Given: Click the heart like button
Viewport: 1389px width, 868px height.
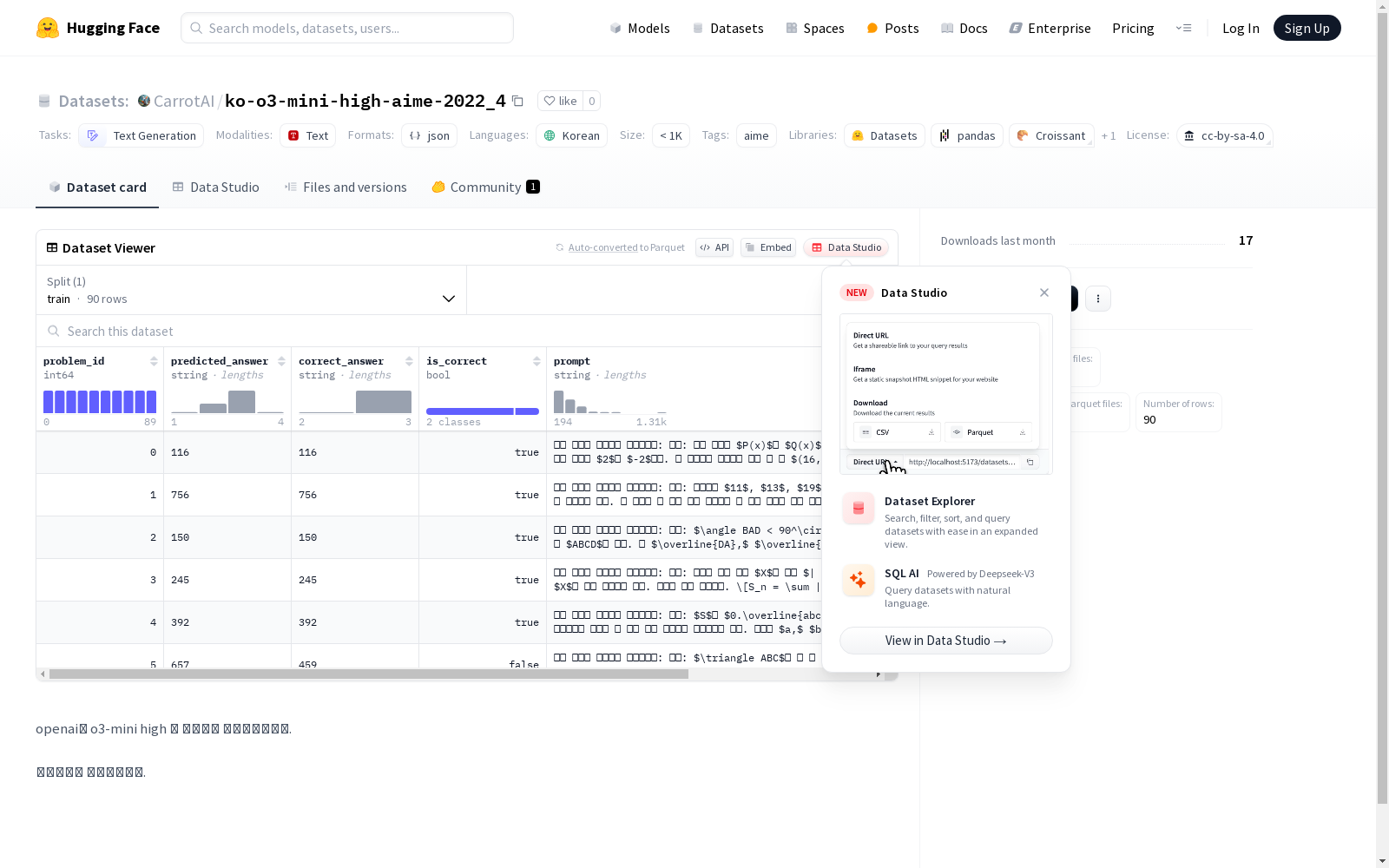Looking at the screenshot, I should pos(560,101).
